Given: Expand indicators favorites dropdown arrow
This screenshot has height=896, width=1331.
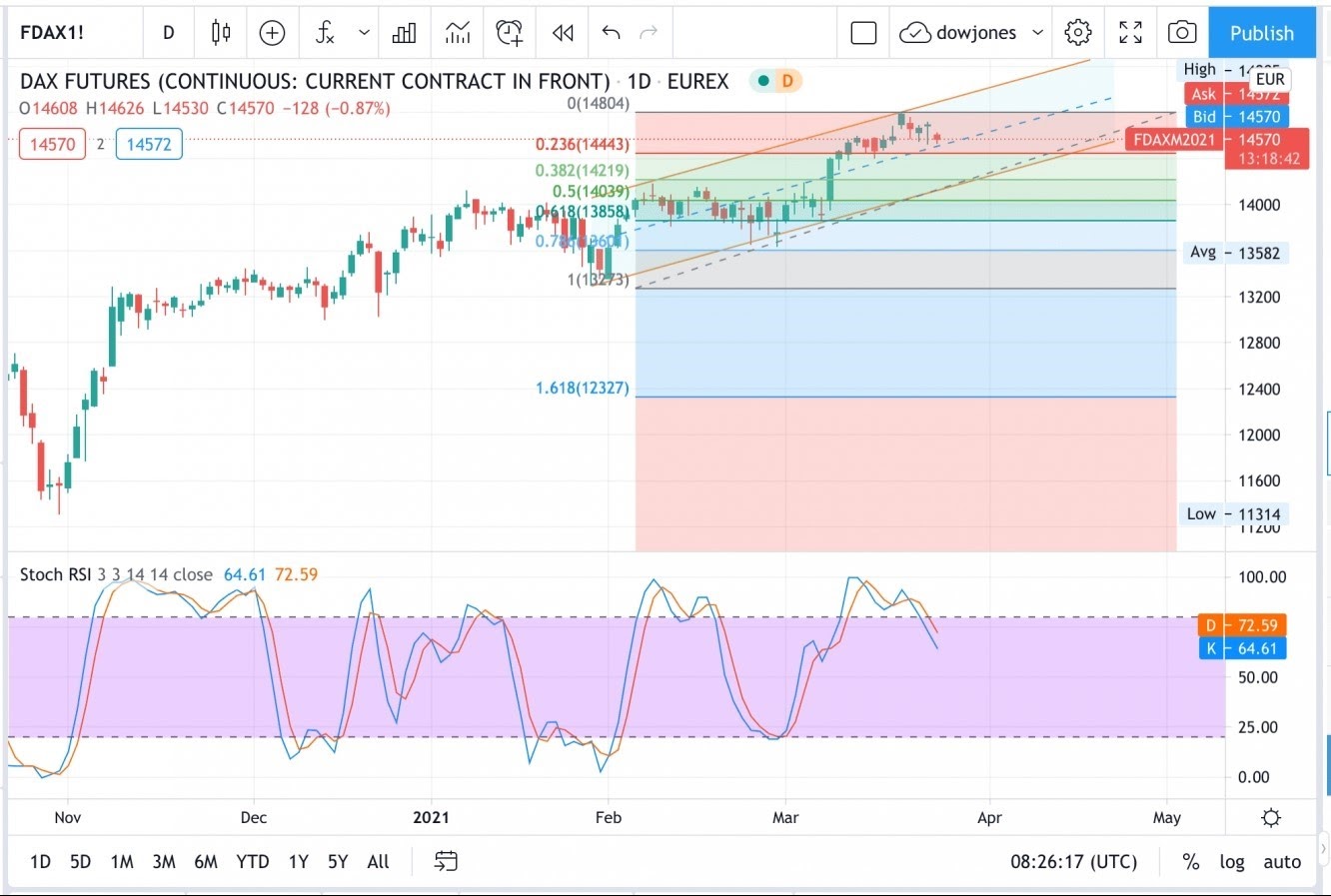Looking at the screenshot, I should (364, 33).
